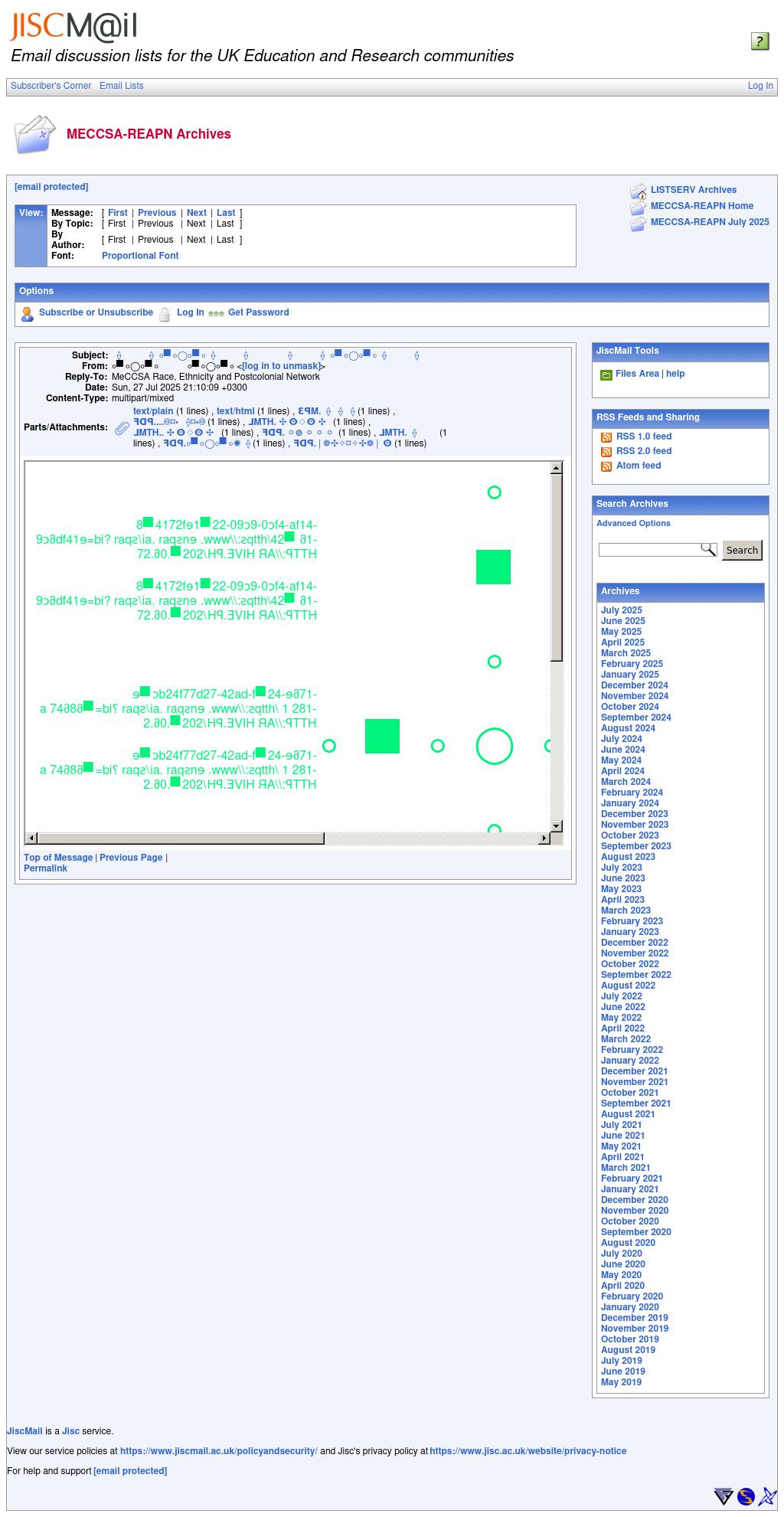Click the Files Area folder icon
784x1517 pixels.
606,374
